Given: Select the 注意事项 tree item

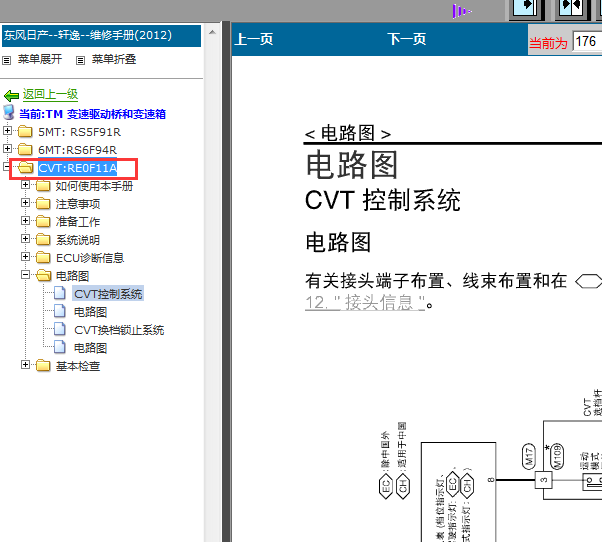Looking at the screenshot, I should click(x=78, y=204).
